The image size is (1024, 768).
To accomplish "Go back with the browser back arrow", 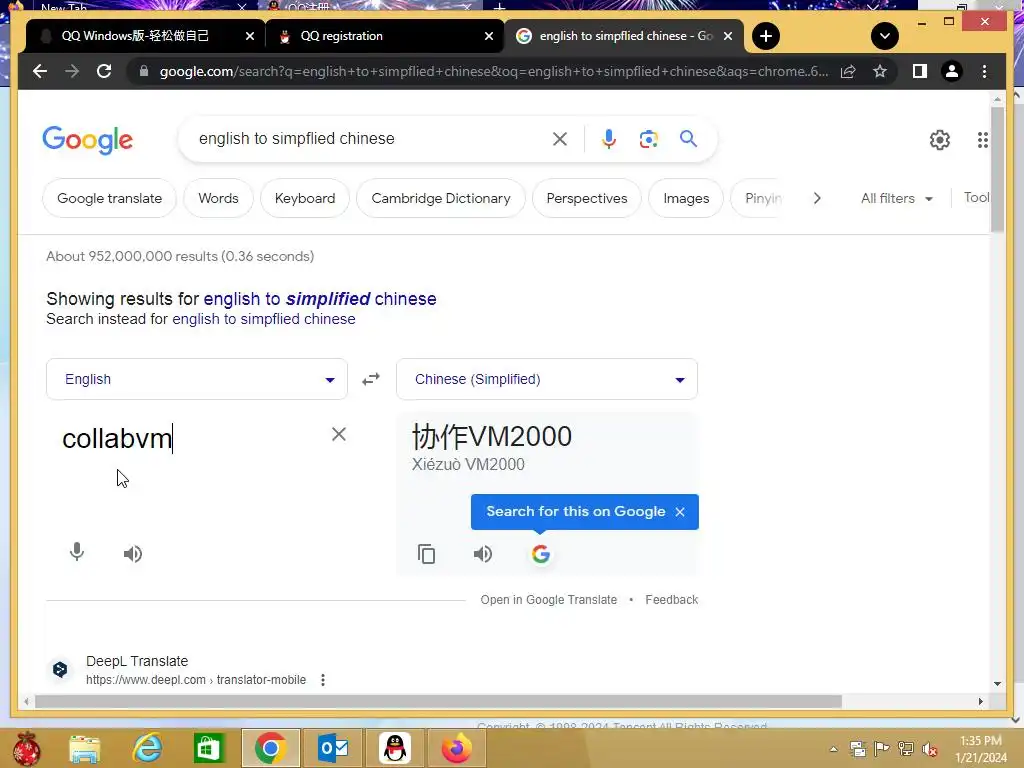I will (40, 71).
